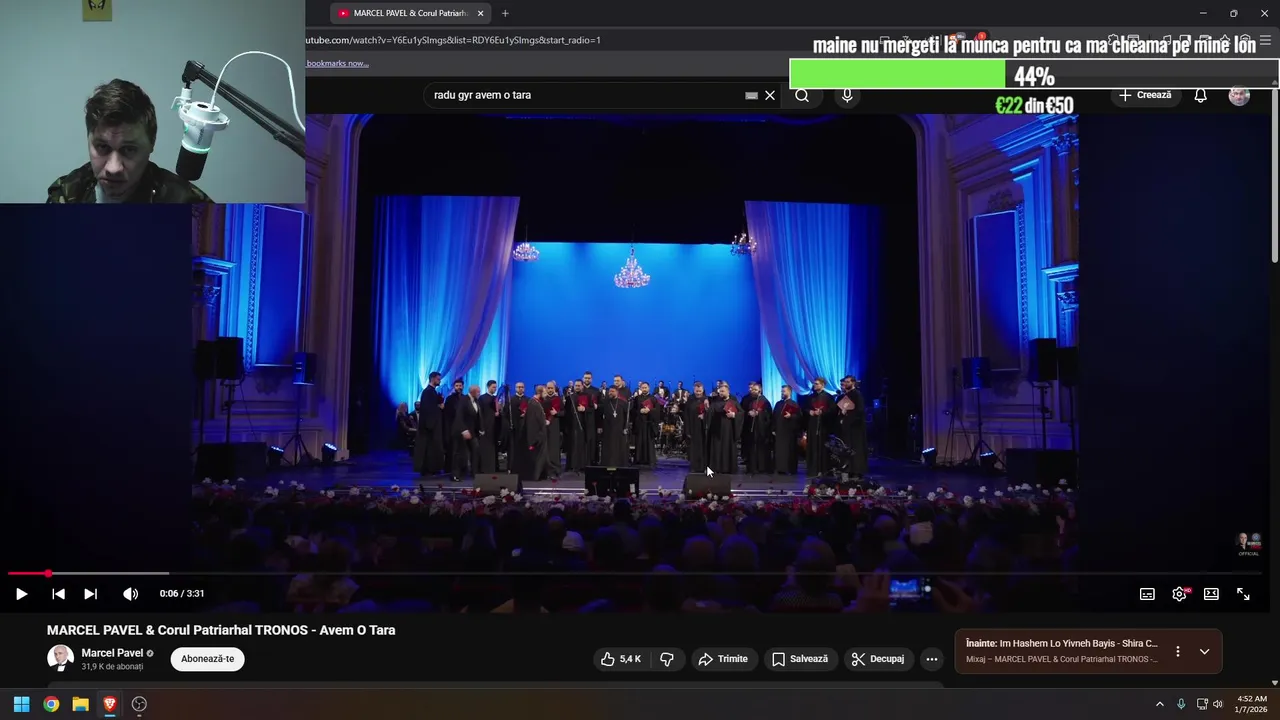Clear the YouTube search text
Image resolution: width=1280 pixels, height=720 pixels.
tap(770, 96)
